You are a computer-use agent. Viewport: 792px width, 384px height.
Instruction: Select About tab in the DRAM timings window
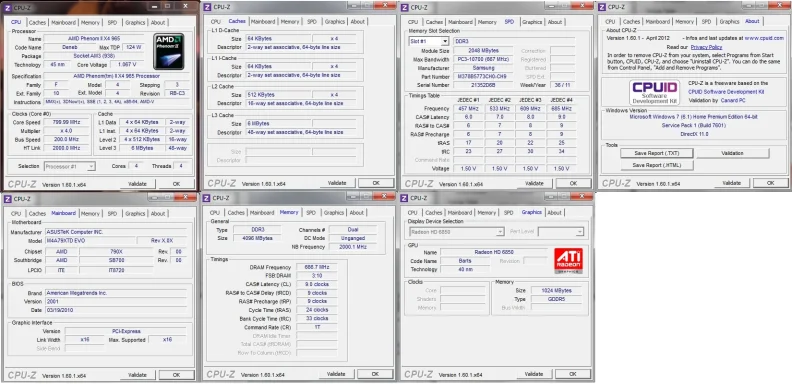(x=357, y=213)
